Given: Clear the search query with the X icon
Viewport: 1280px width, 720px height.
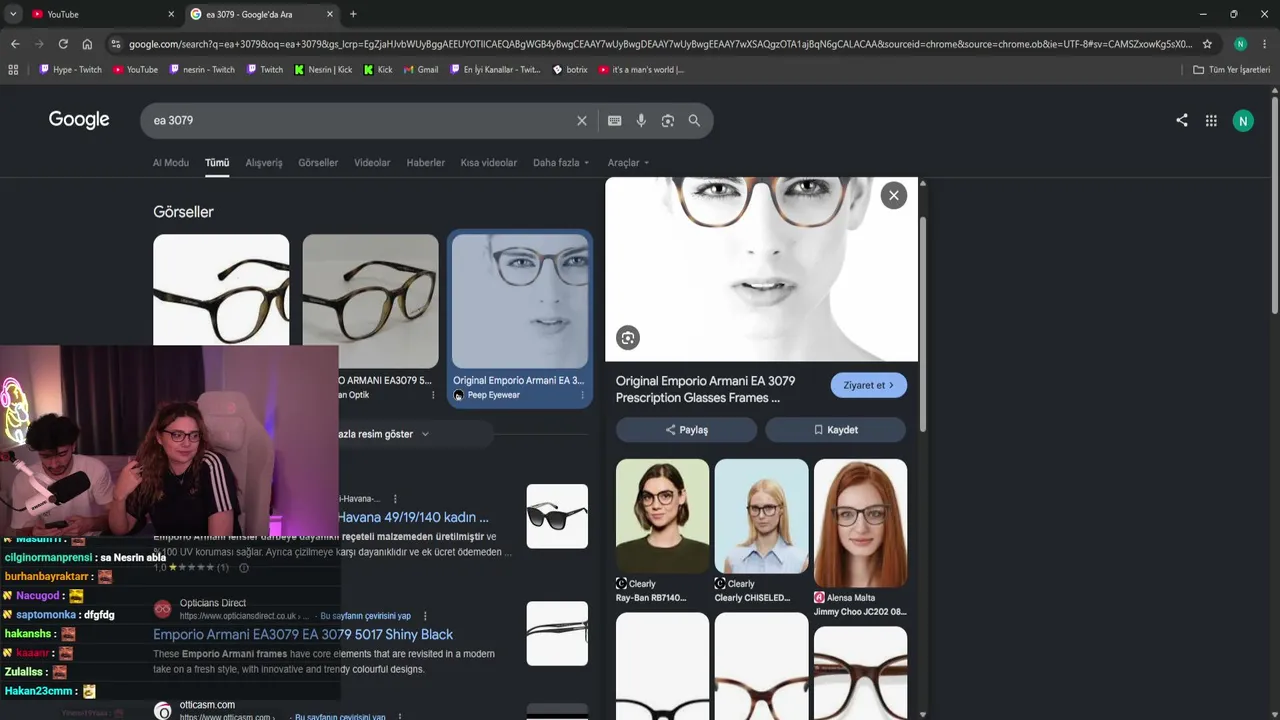Looking at the screenshot, I should pos(582,120).
